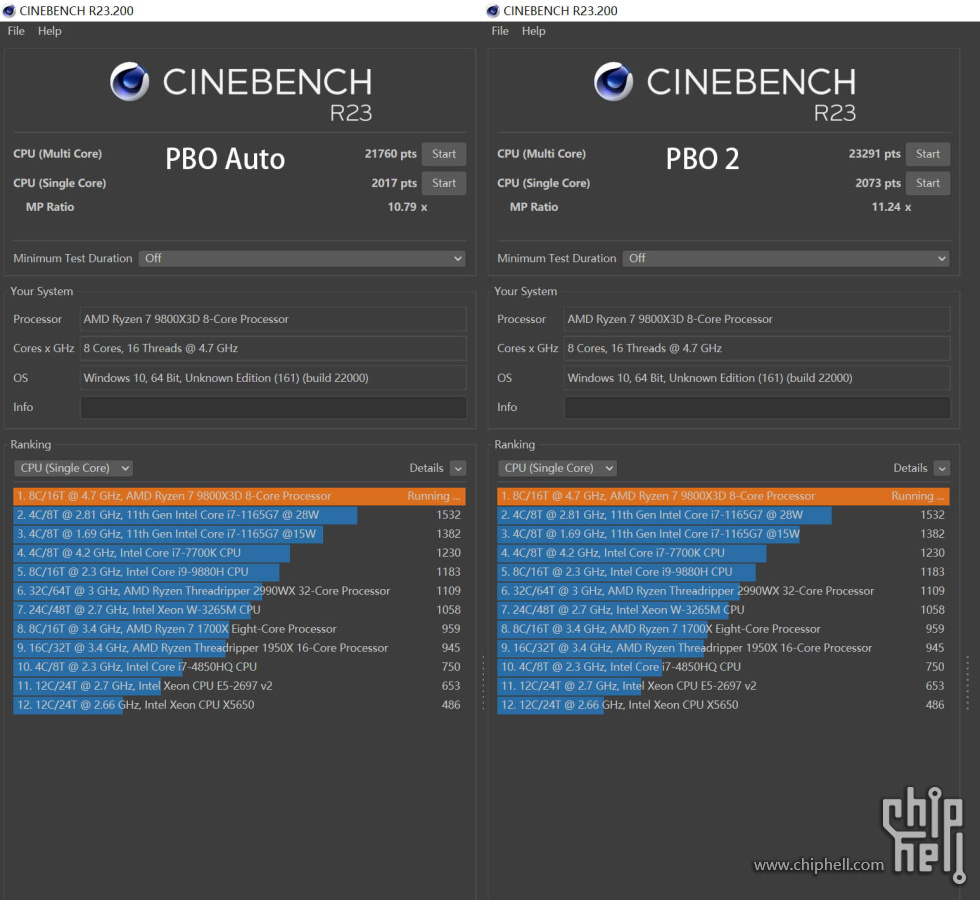Viewport: 980px width, 900px height.
Task: Click Cinebench app icon in left title bar
Action: pyautogui.click(x=9, y=11)
